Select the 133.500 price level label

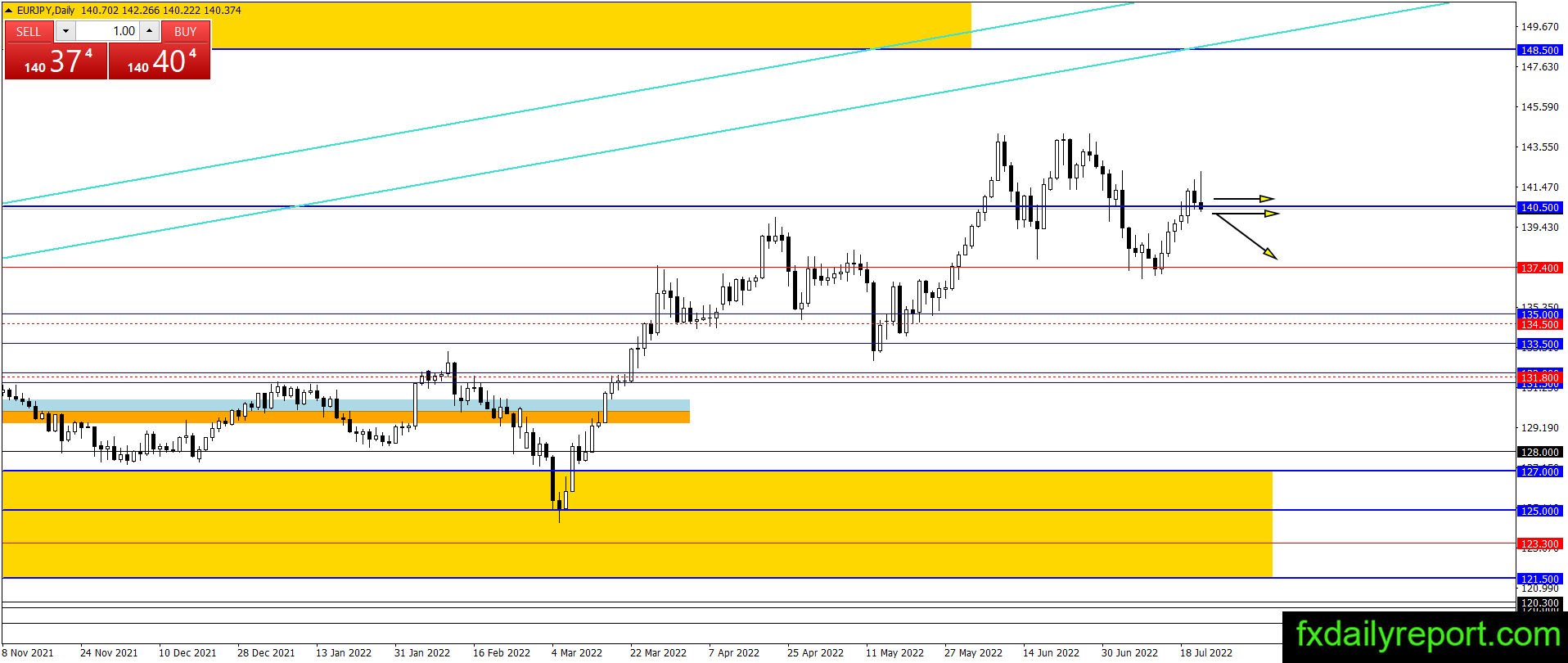pyautogui.click(x=1539, y=345)
